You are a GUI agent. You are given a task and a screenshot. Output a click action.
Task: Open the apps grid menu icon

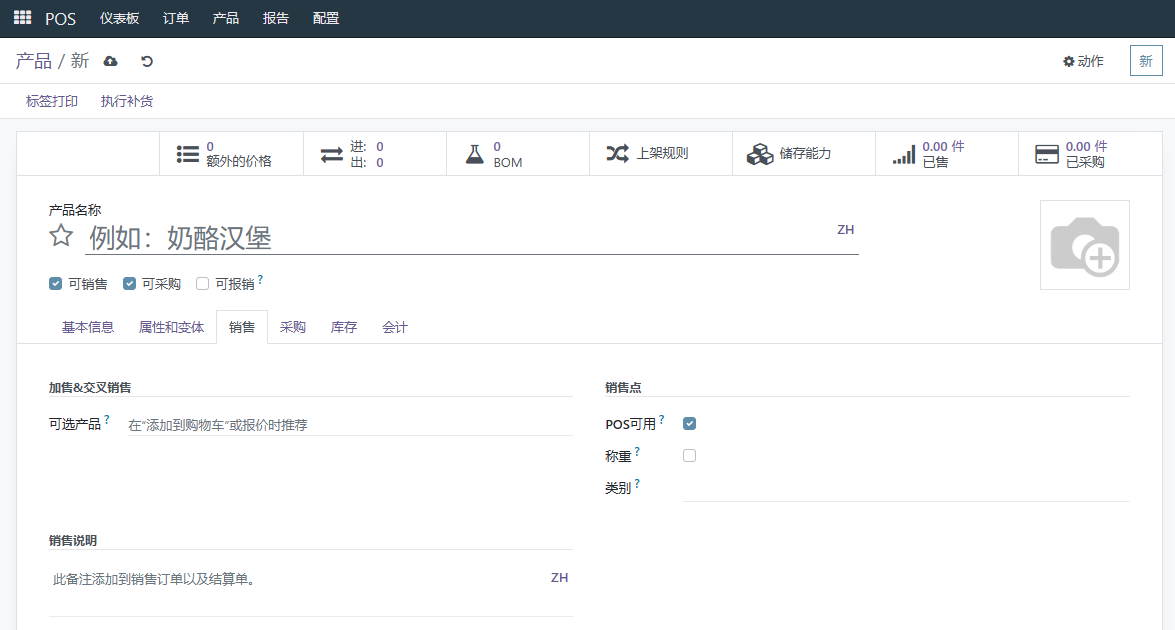(22, 17)
